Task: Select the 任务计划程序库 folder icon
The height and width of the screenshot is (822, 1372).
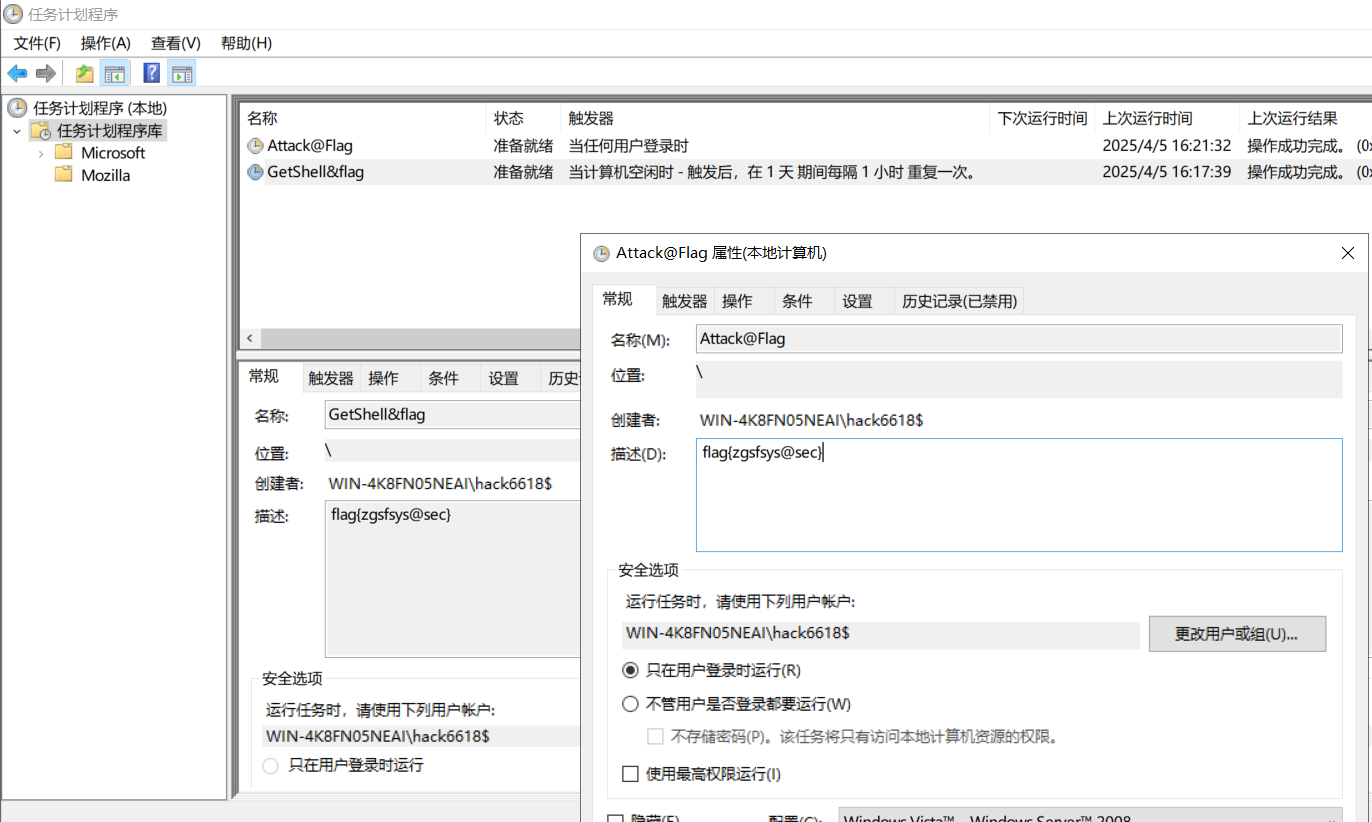Action: 41,131
